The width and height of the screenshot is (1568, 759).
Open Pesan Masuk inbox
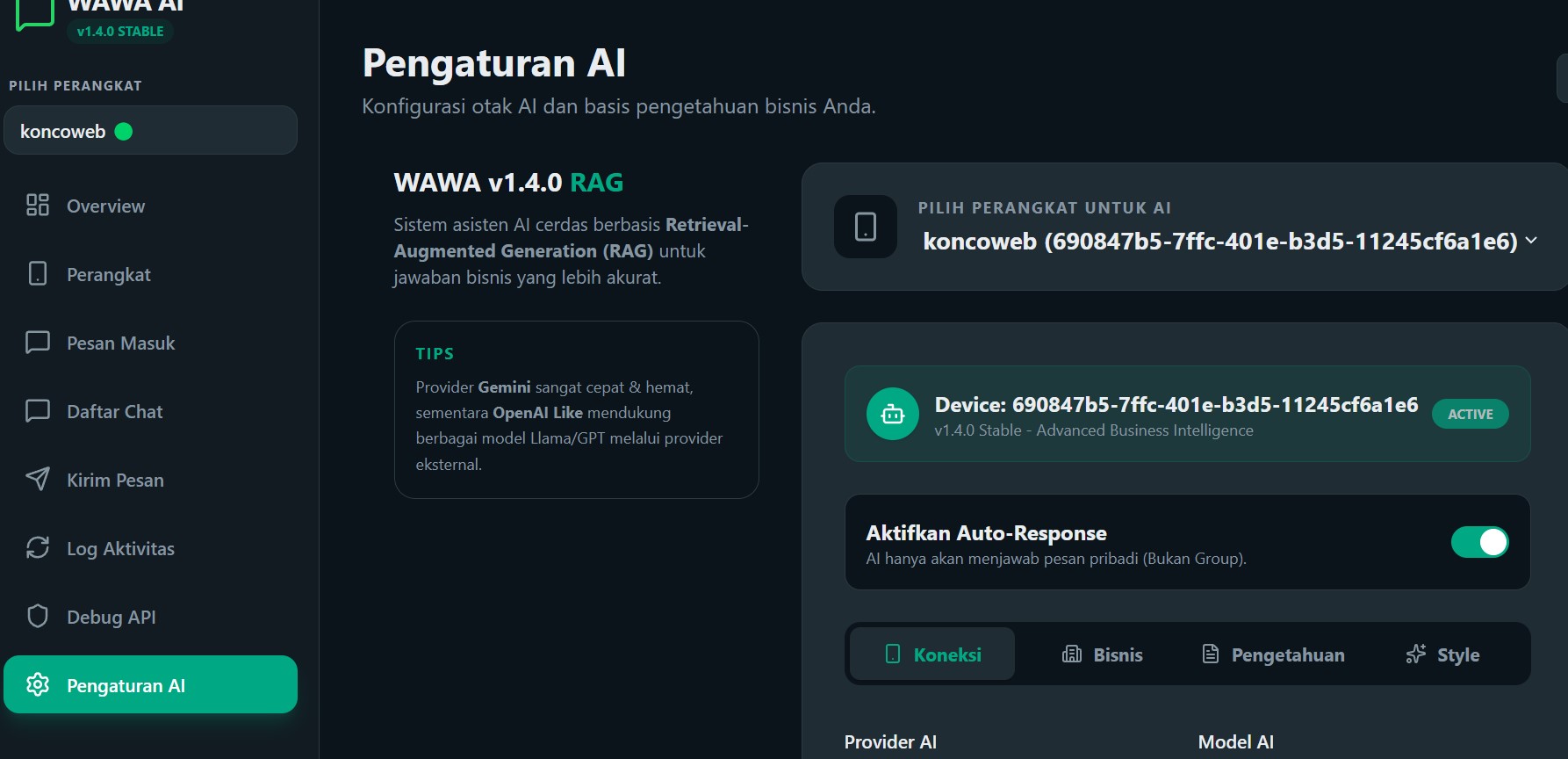click(x=150, y=343)
